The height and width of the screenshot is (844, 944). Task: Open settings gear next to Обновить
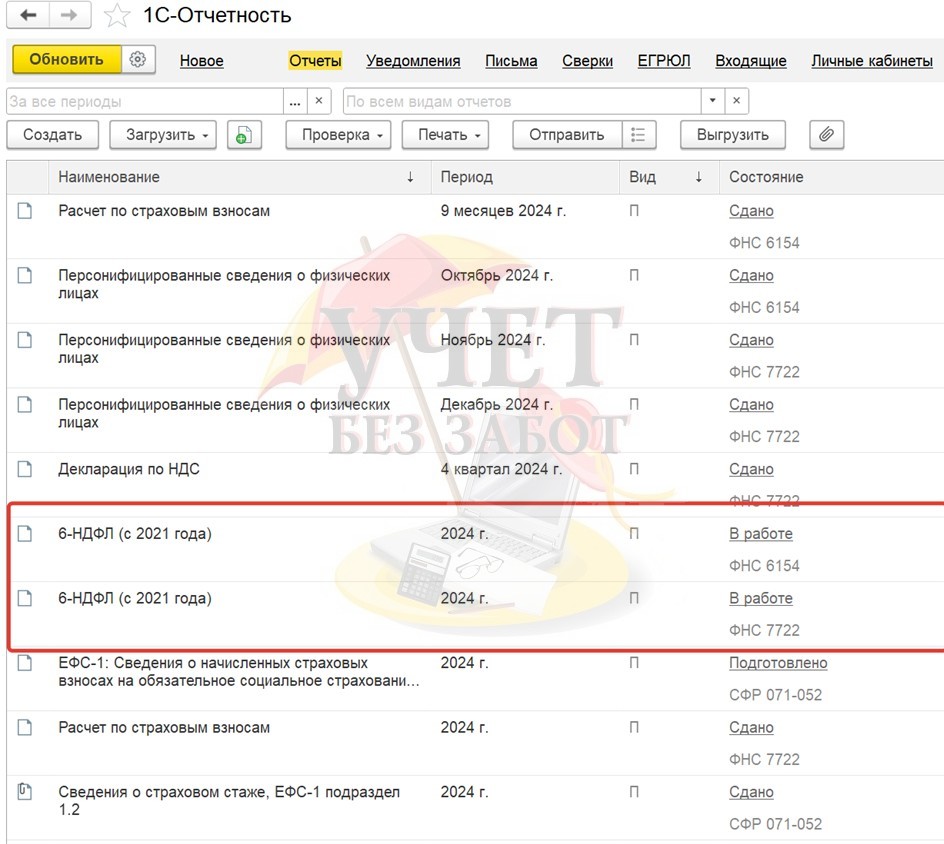[138, 60]
